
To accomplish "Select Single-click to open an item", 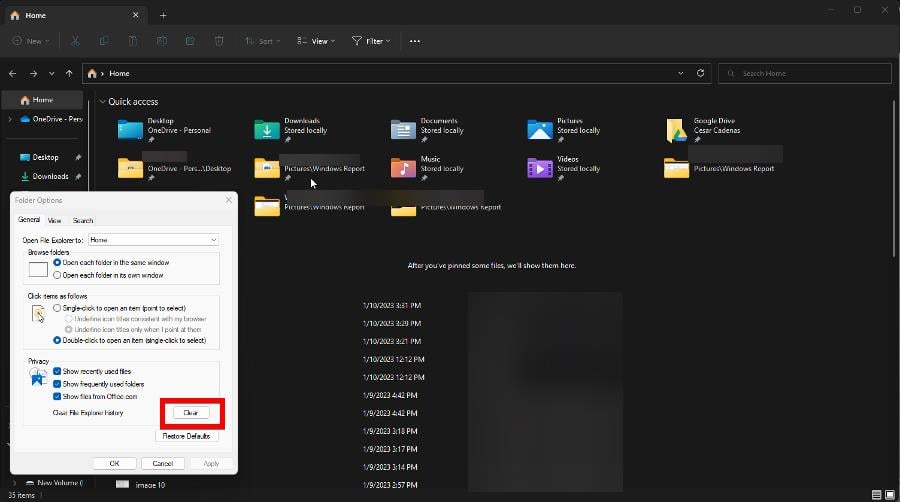I will pyautogui.click(x=57, y=308).
